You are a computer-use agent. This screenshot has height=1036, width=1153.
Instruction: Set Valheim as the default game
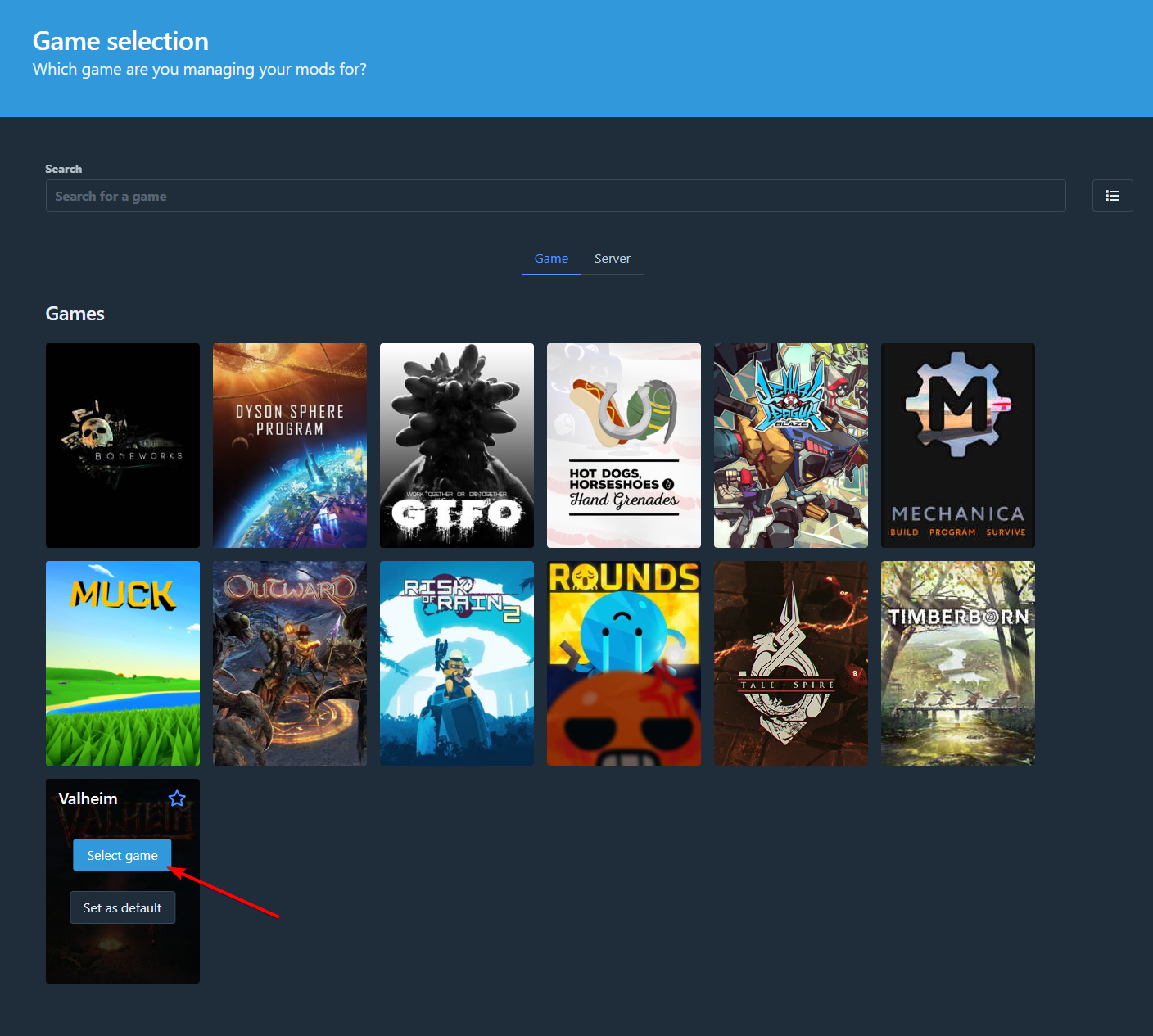(x=122, y=907)
